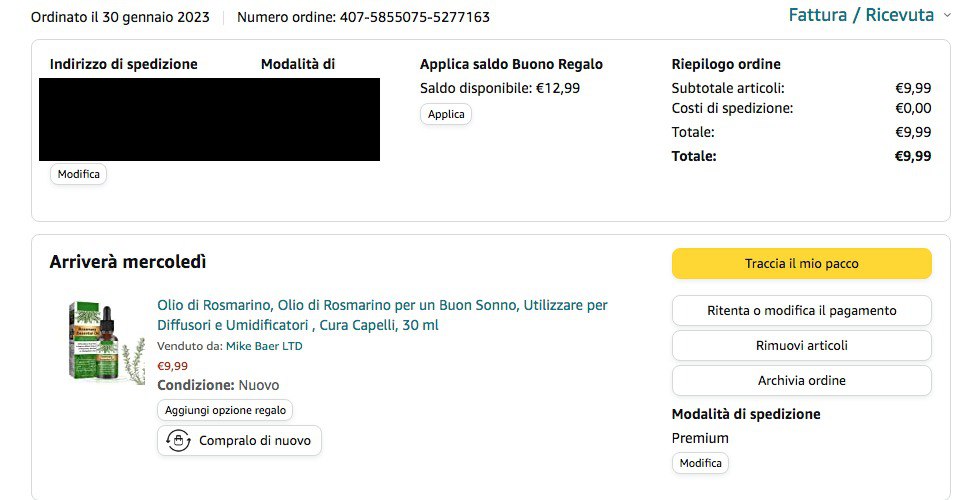964x500 pixels.
Task: Click the Saldo disponibile €12,99 text
Action: [500, 88]
